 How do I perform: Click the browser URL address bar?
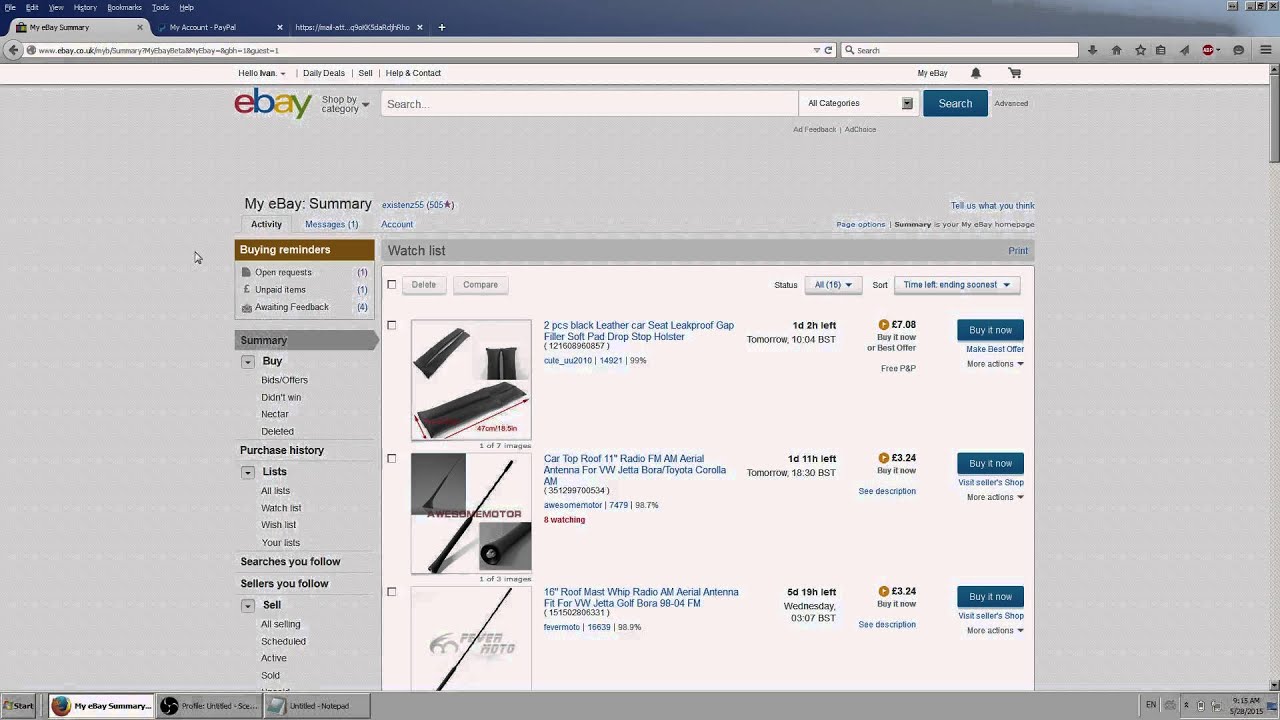pos(420,50)
